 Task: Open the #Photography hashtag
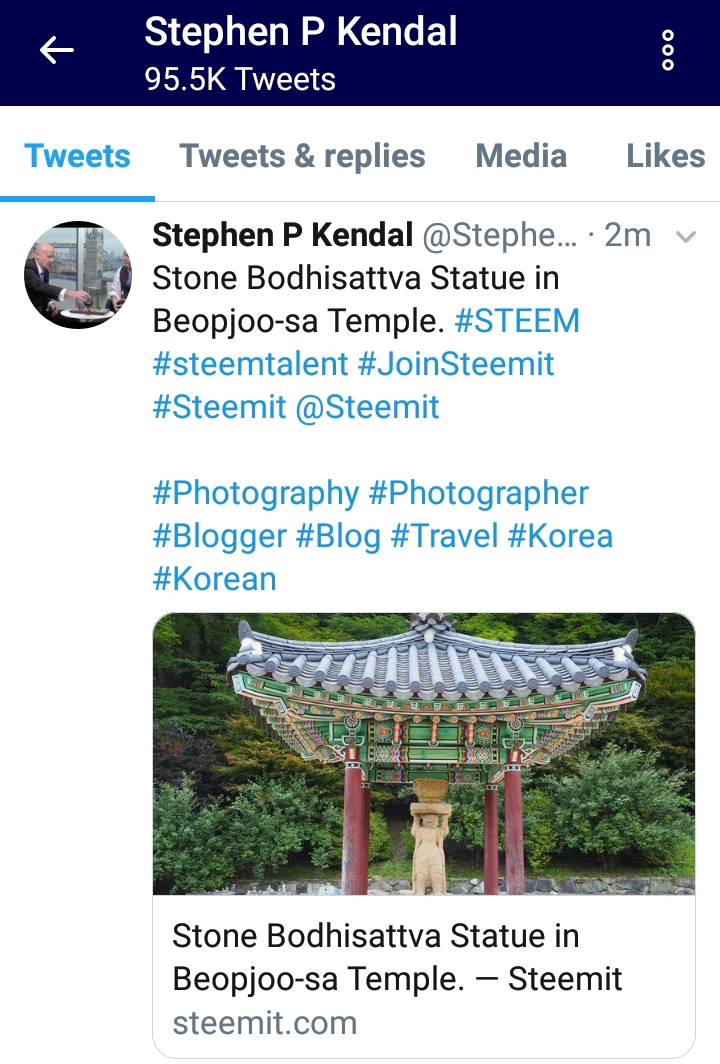(x=256, y=493)
